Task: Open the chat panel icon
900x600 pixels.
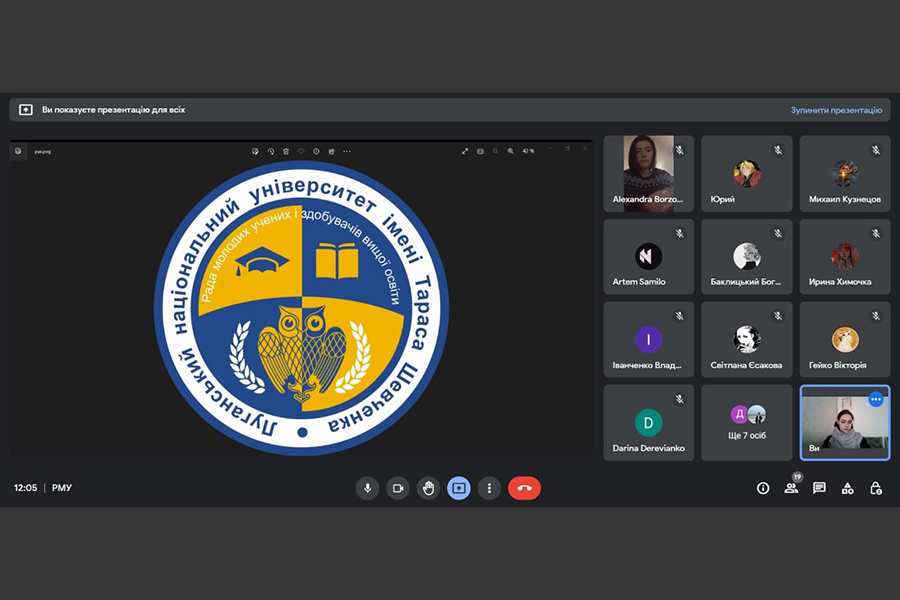Action: click(x=819, y=488)
